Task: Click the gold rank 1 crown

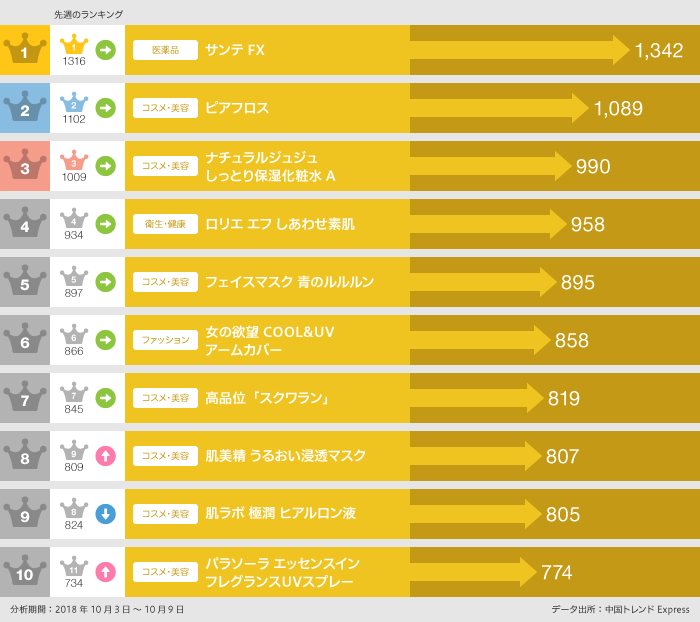Action: 25,50
